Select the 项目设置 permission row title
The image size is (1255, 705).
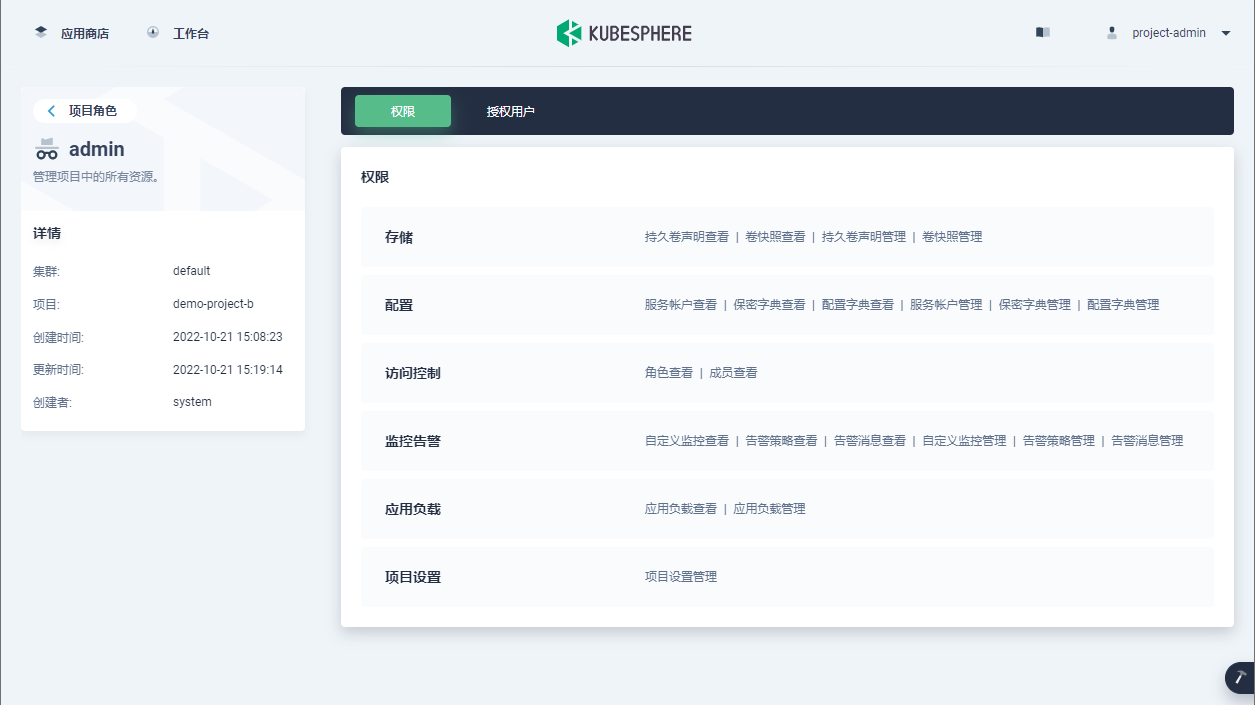pos(413,577)
